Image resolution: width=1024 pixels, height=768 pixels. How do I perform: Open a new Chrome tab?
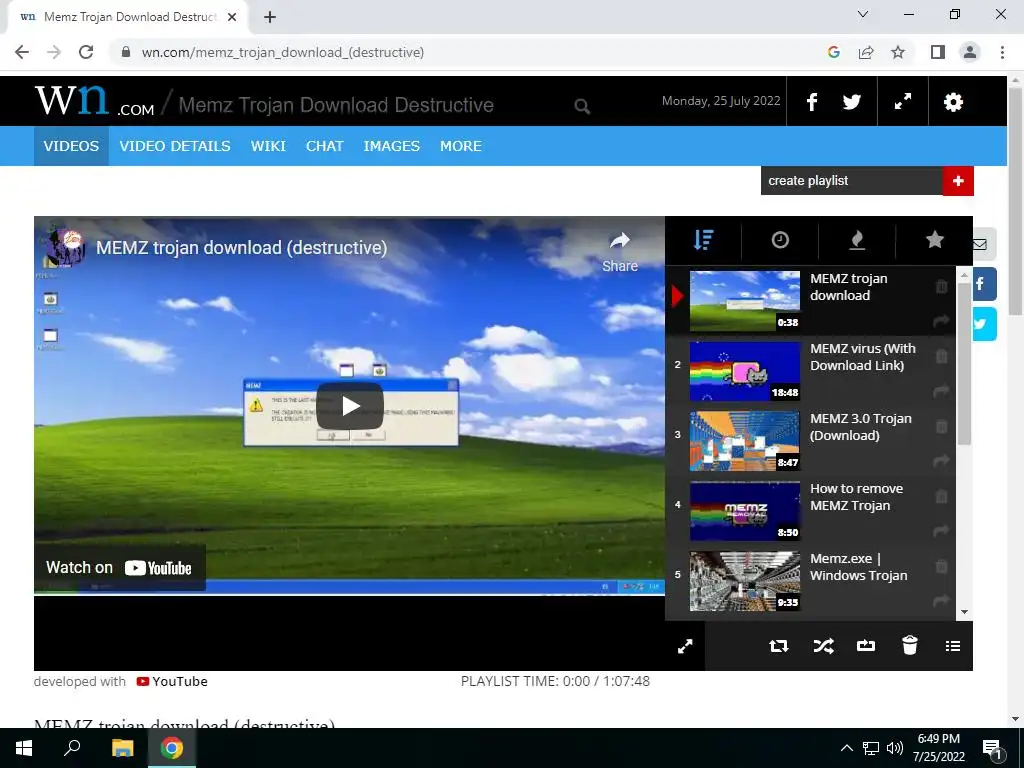270,17
